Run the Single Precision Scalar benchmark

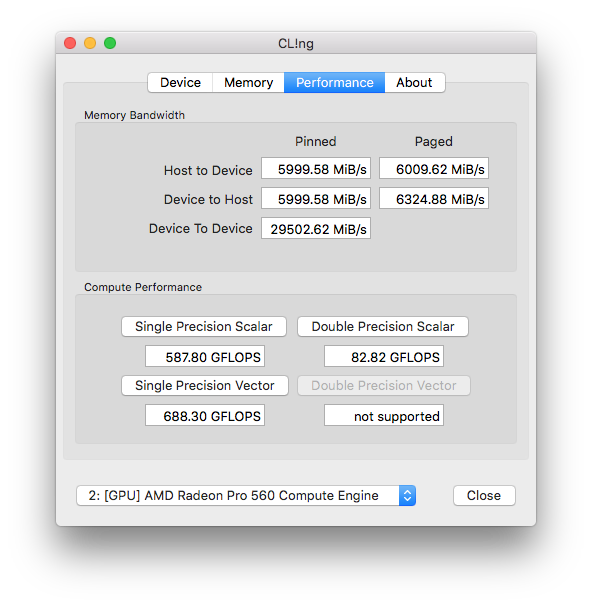pos(204,327)
